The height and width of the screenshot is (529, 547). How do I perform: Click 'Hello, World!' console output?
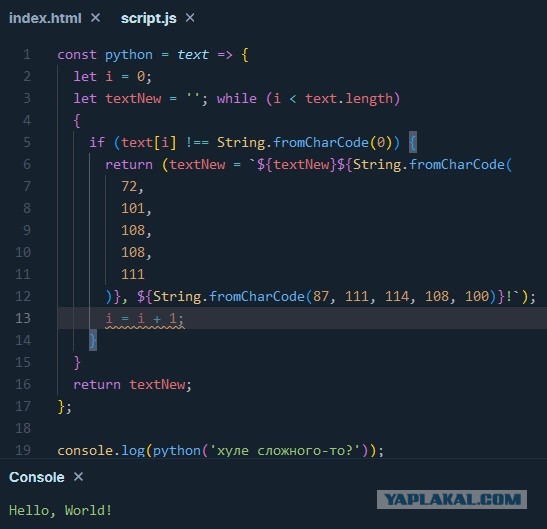60,511
